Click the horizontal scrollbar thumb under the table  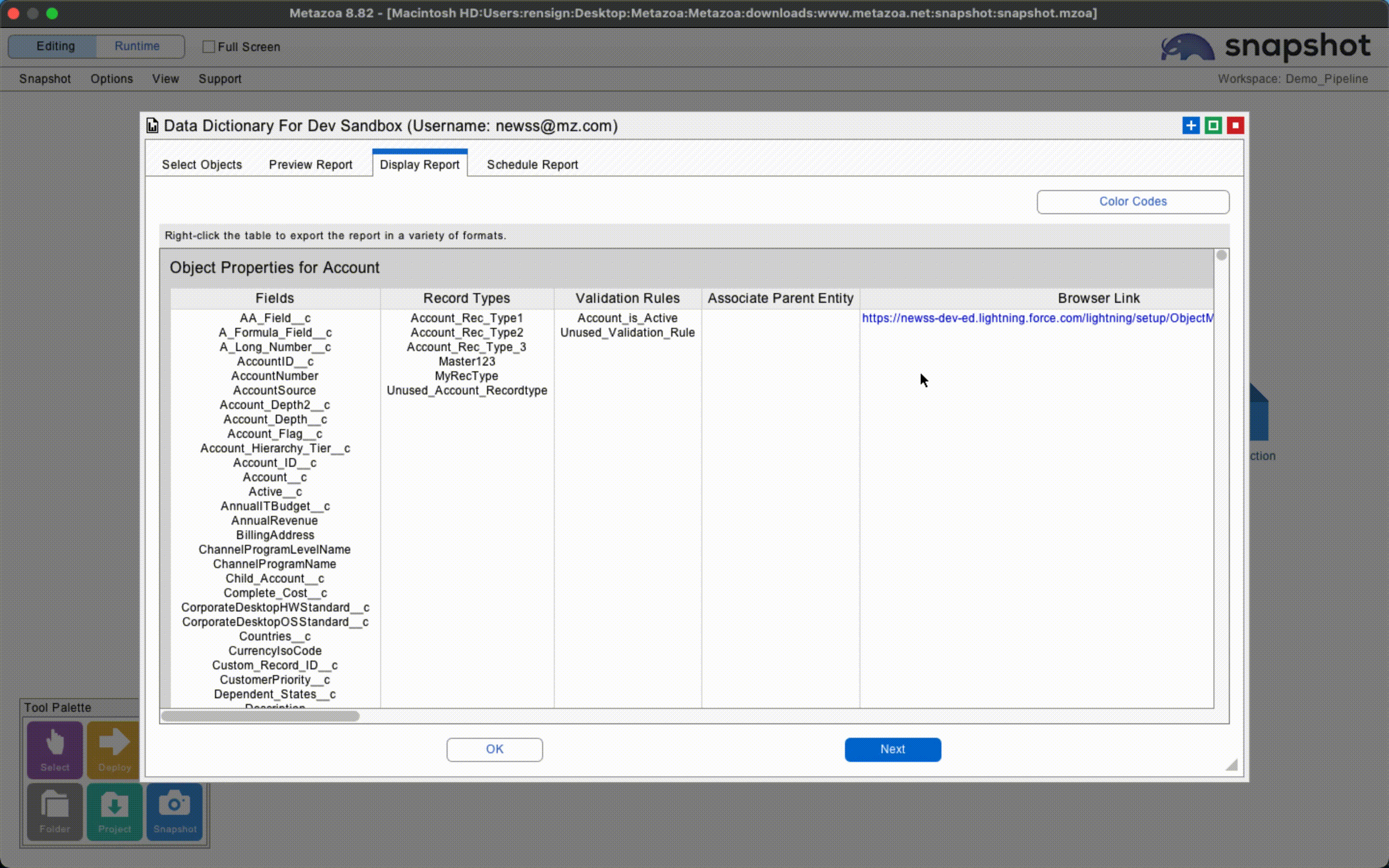[260, 716]
